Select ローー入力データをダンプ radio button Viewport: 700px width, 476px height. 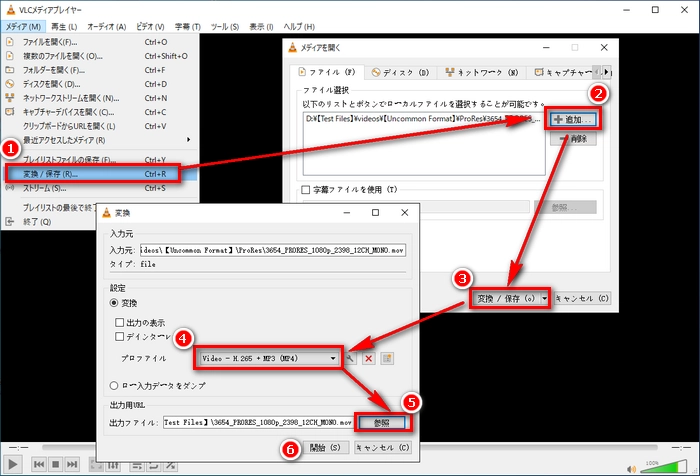114,385
